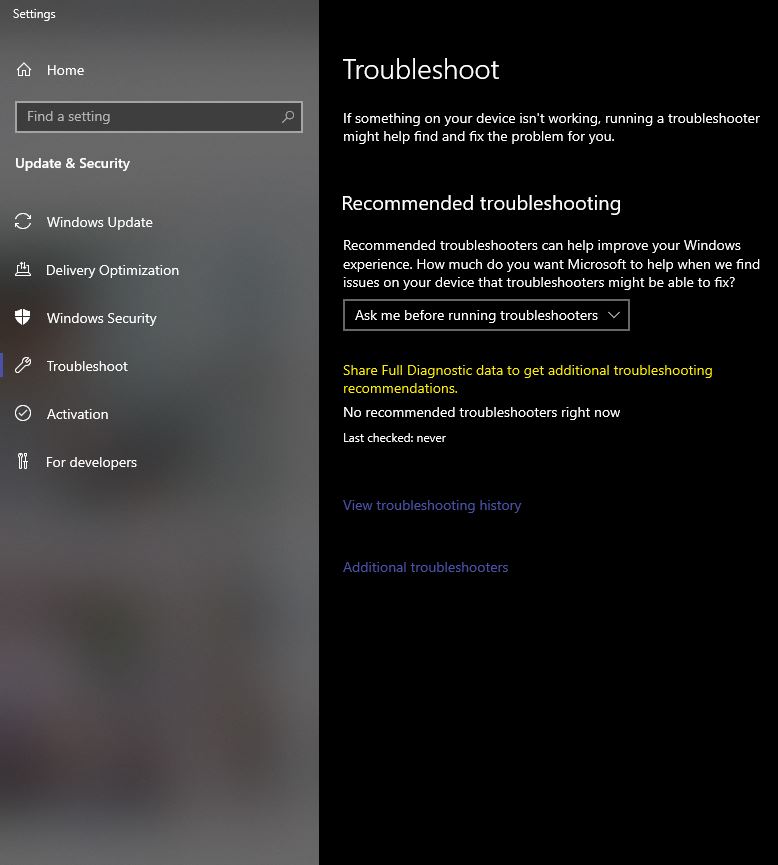Click the For developers tools icon
Viewport: 778px width, 865px height.
23,461
